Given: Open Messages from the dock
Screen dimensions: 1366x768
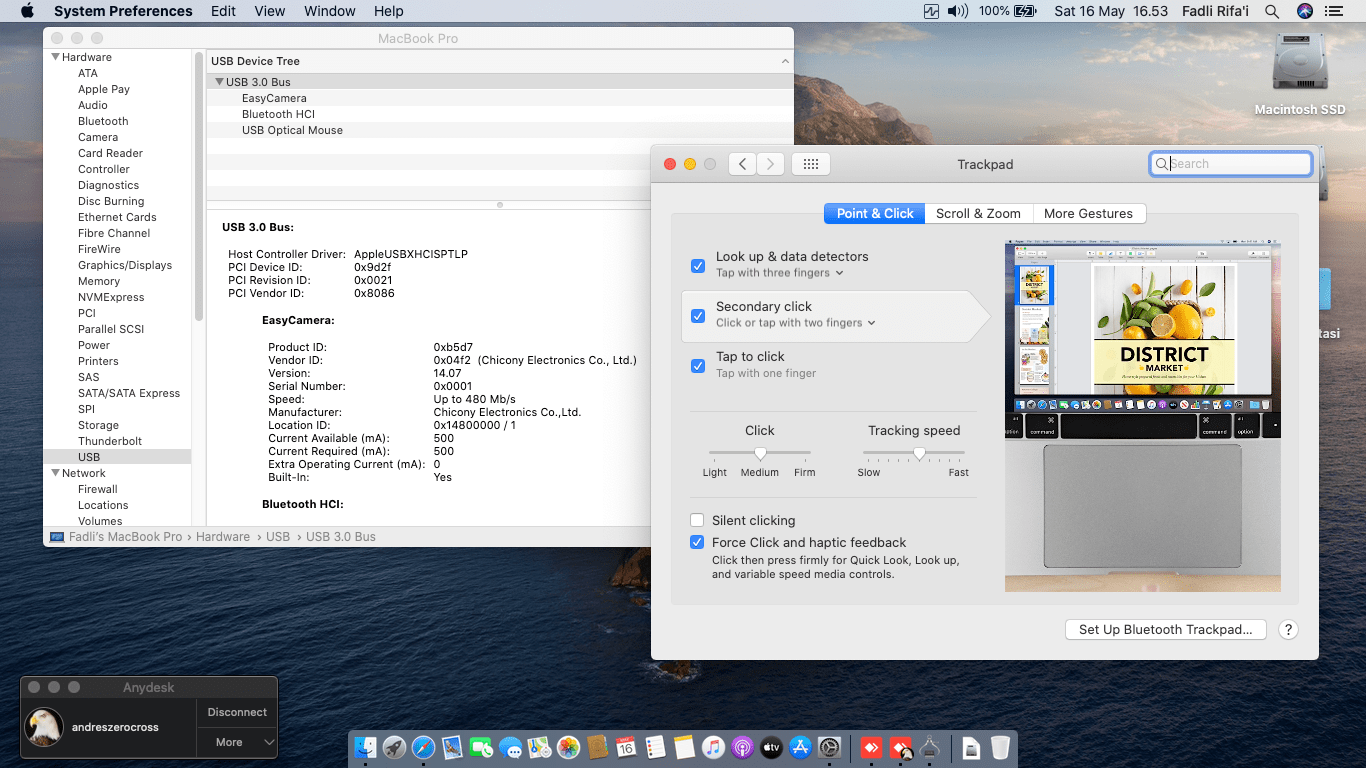Looking at the screenshot, I should (510, 747).
